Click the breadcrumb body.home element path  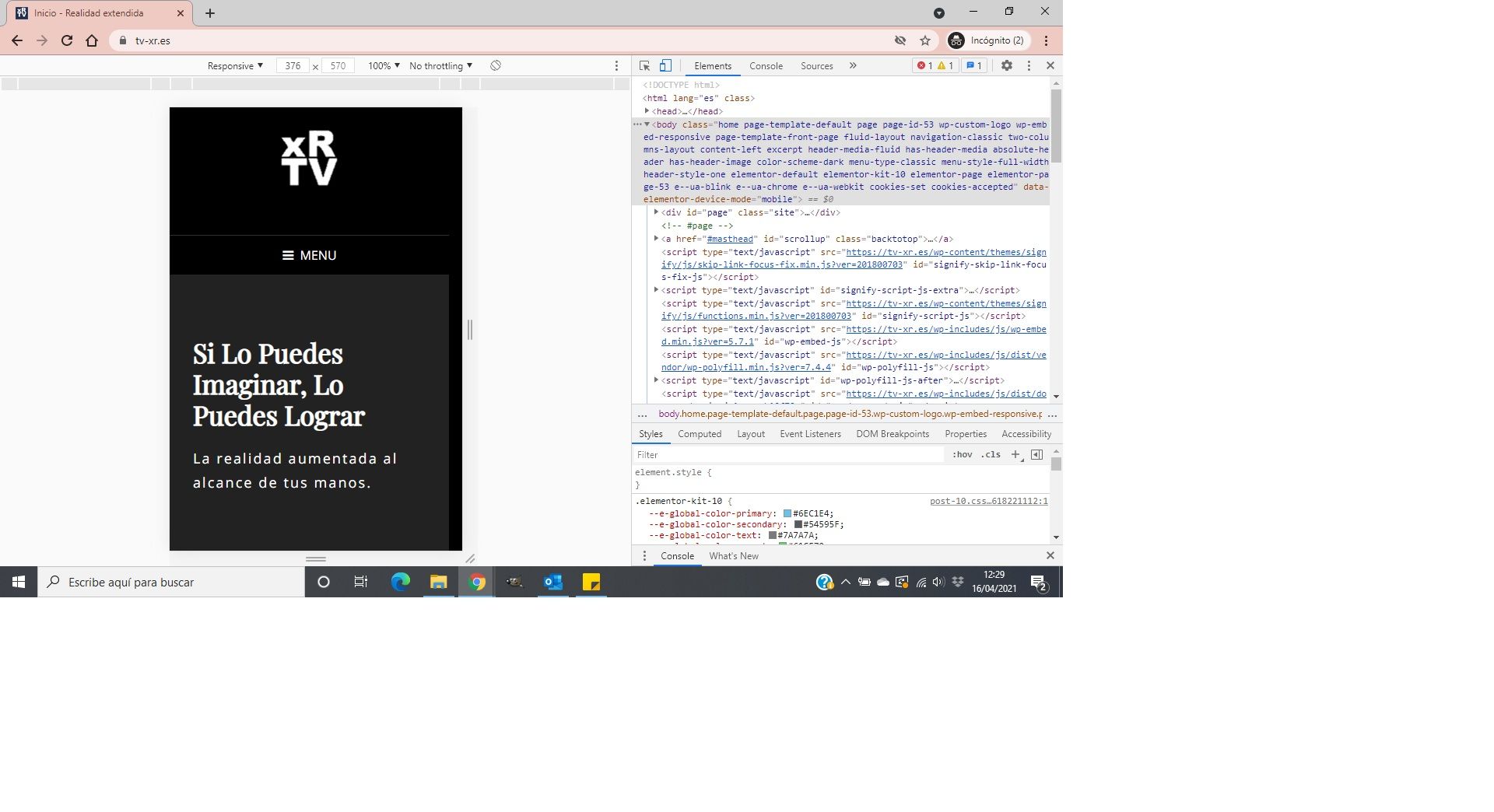[850, 414]
